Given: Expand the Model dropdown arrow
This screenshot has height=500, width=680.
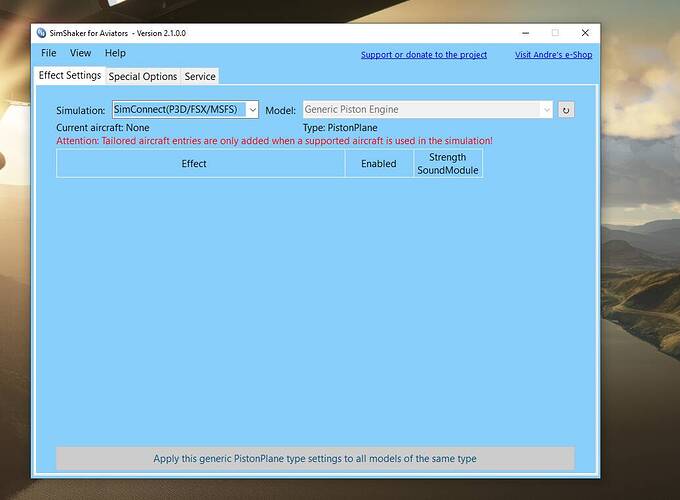Looking at the screenshot, I should (546, 110).
